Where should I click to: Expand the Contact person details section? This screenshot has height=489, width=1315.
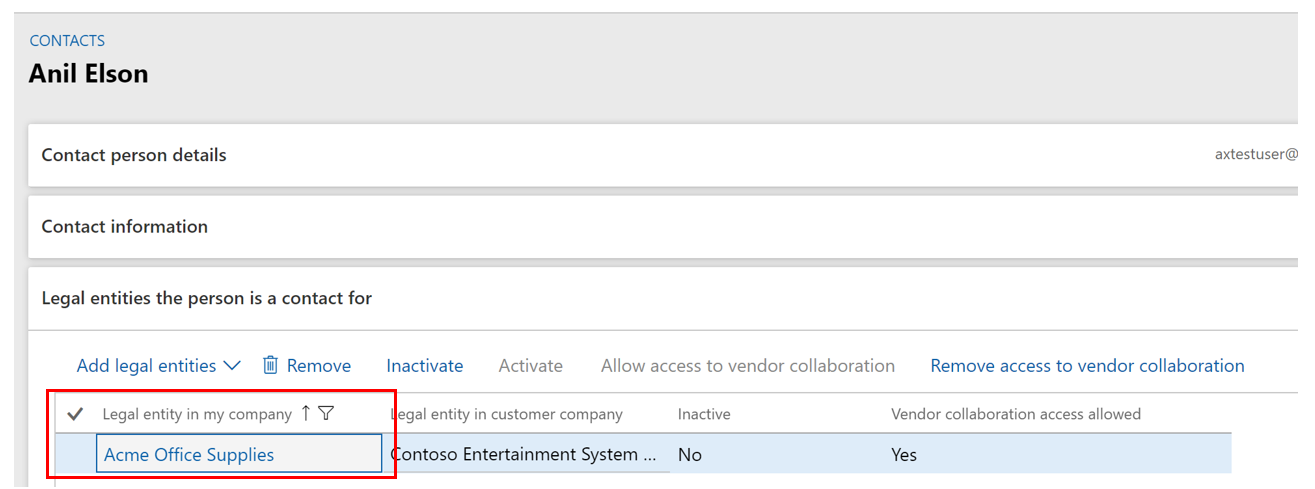click(x=134, y=155)
